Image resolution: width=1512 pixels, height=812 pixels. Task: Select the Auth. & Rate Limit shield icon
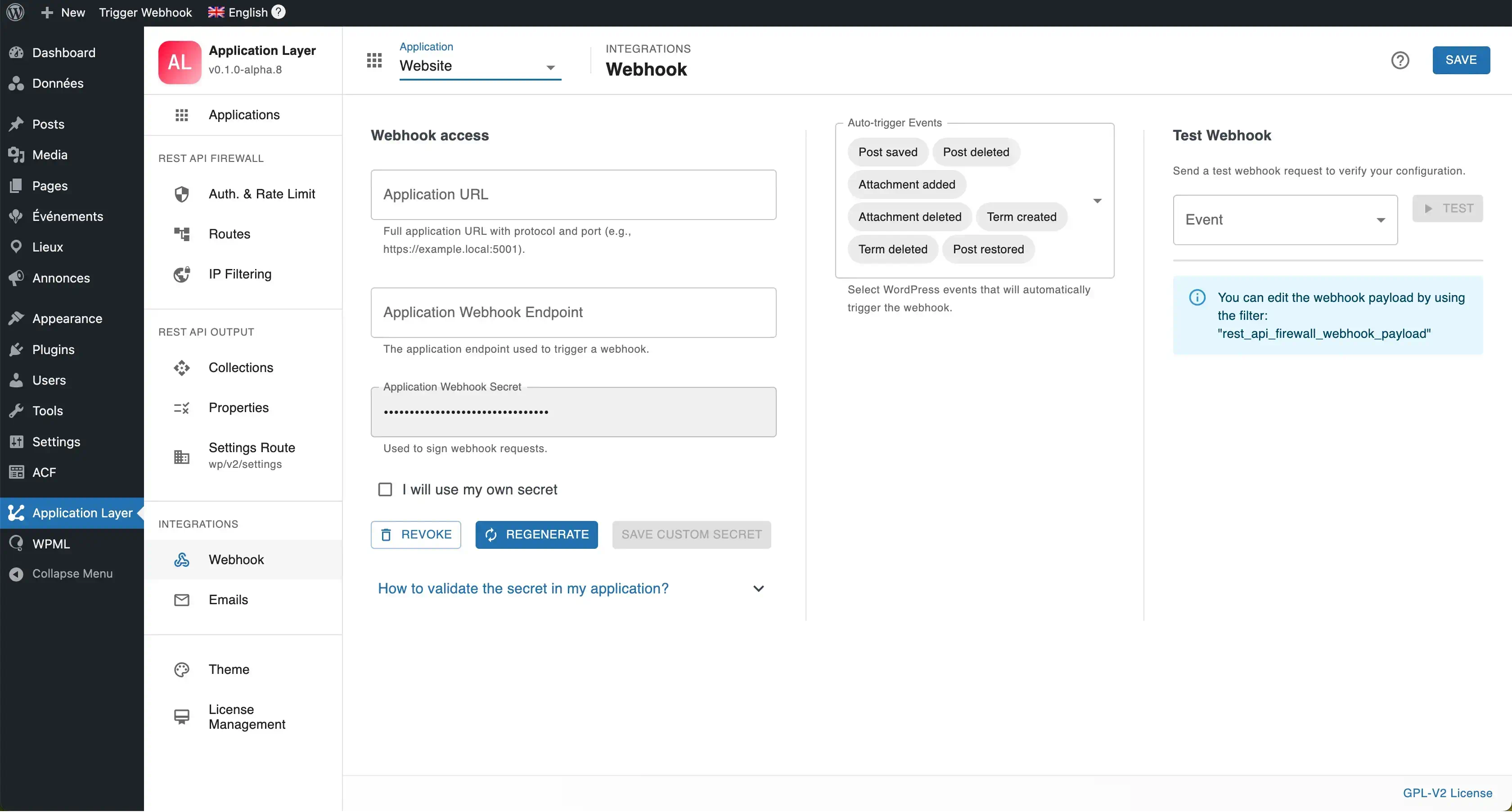182,193
